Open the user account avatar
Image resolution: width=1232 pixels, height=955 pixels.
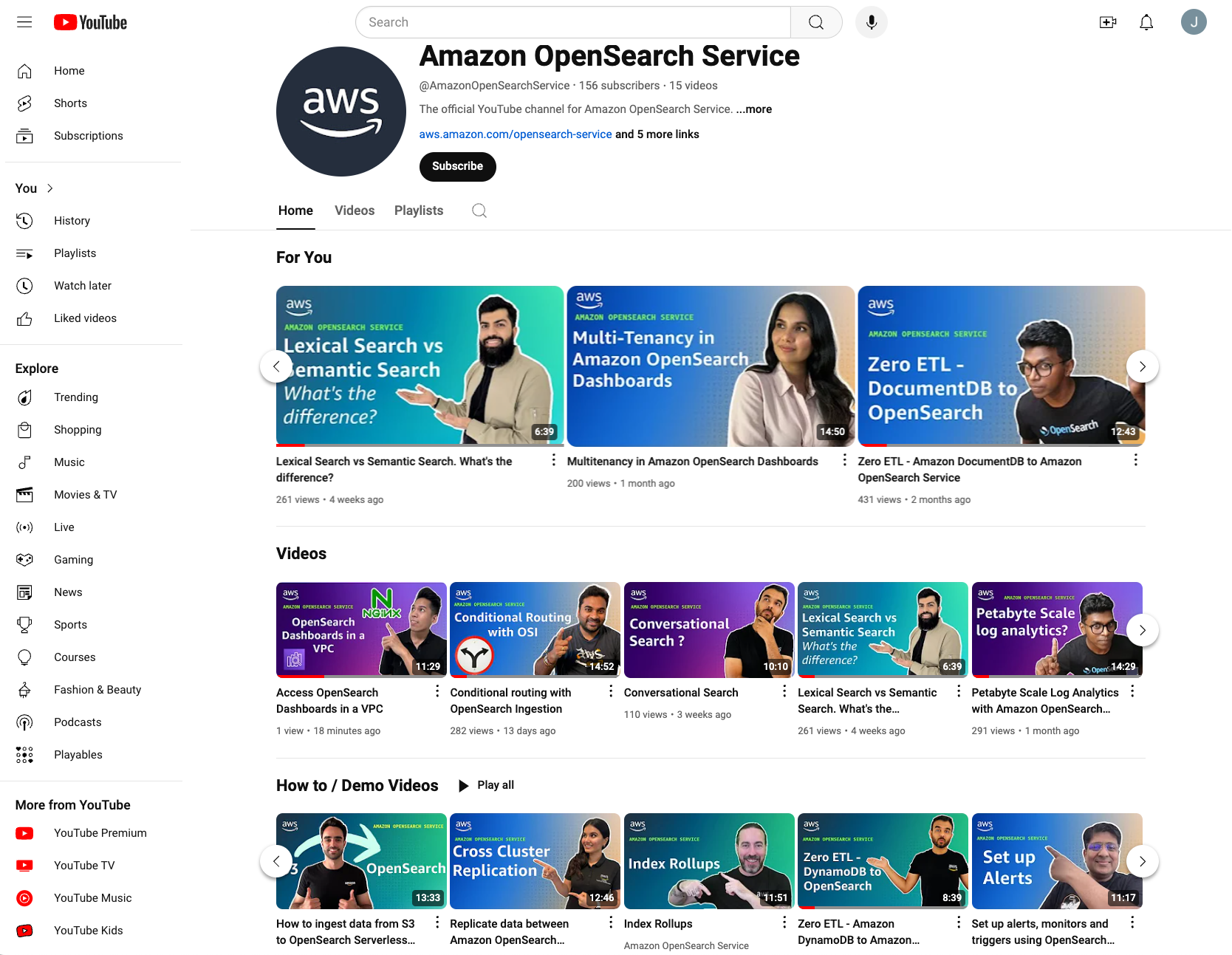coord(1194,22)
